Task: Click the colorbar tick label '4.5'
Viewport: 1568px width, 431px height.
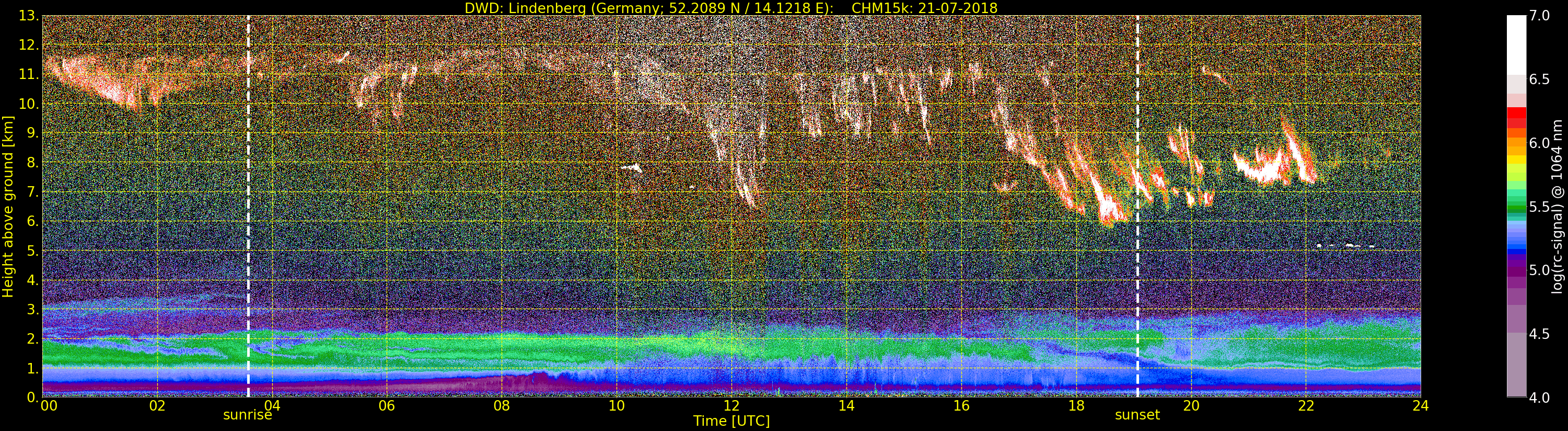Action: click(1539, 334)
